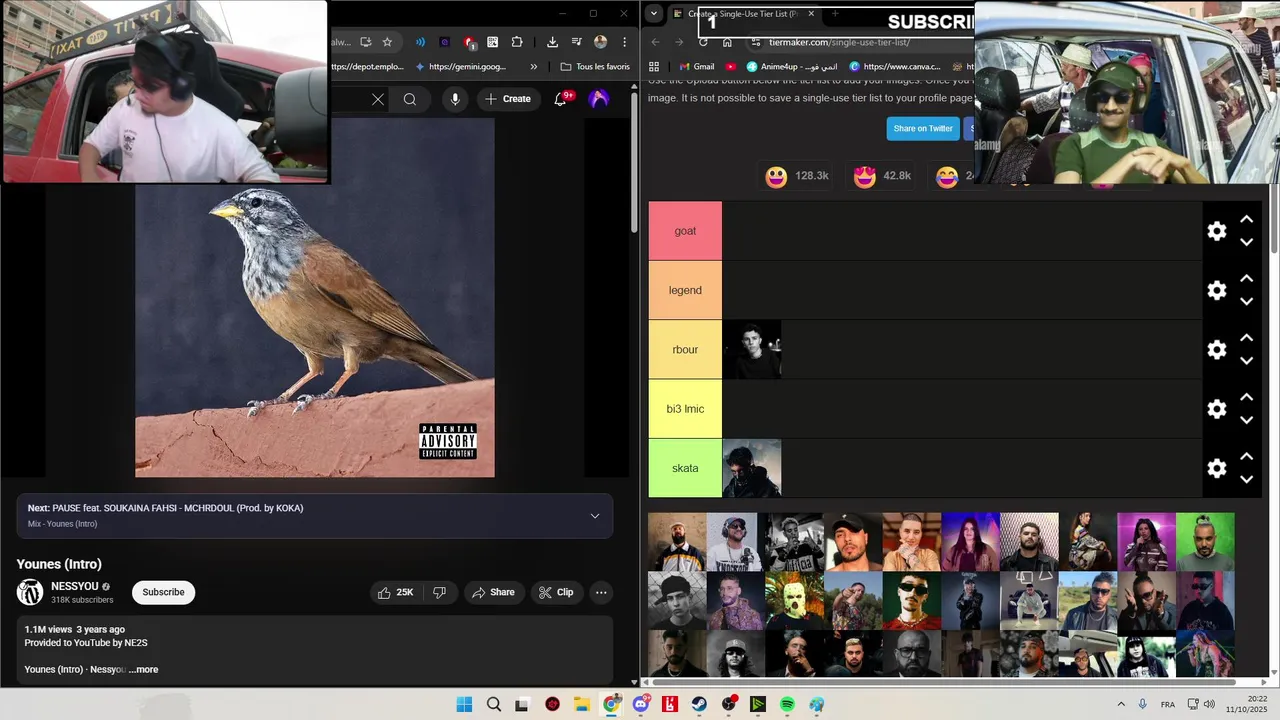This screenshot has width=1280, height=720.
Task: Click the home icon in TierMaker window
Action: coord(727,42)
